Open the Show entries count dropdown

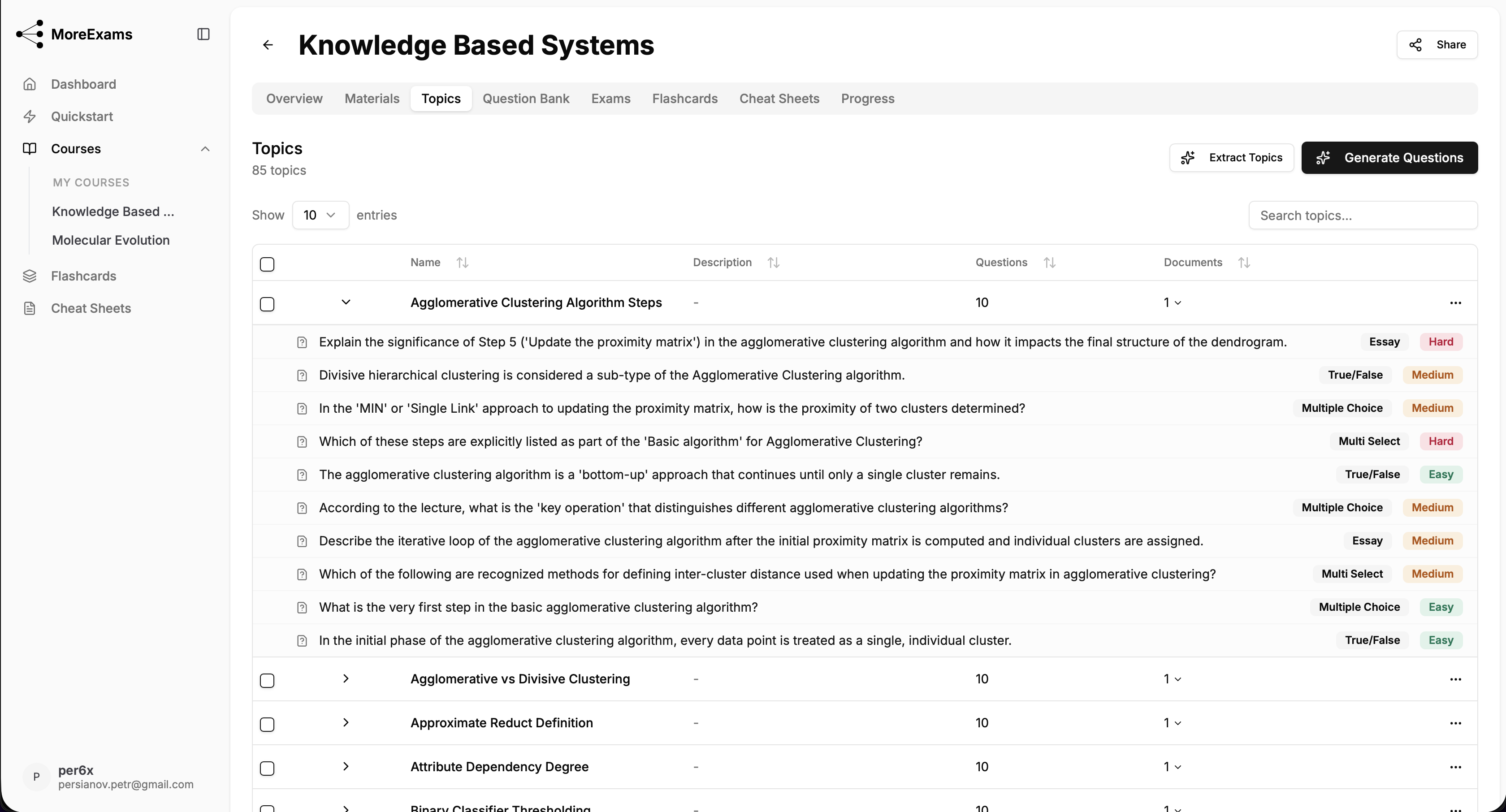point(320,215)
